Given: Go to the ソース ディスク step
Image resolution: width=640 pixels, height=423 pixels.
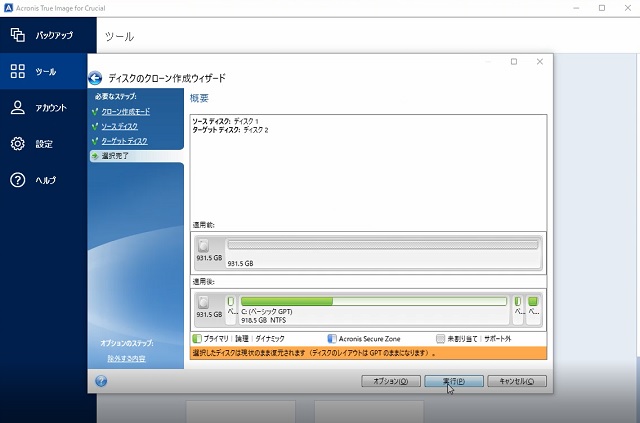Looking at the screenshot, I should 120,126.
